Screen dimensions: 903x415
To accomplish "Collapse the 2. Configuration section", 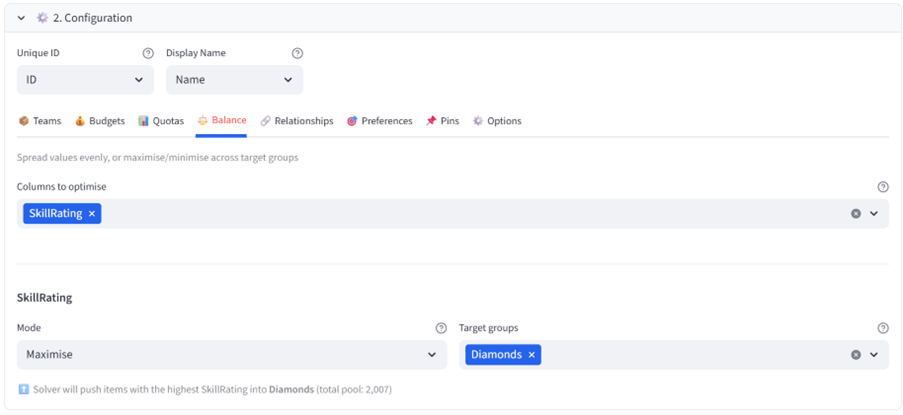I will [21, 18].
